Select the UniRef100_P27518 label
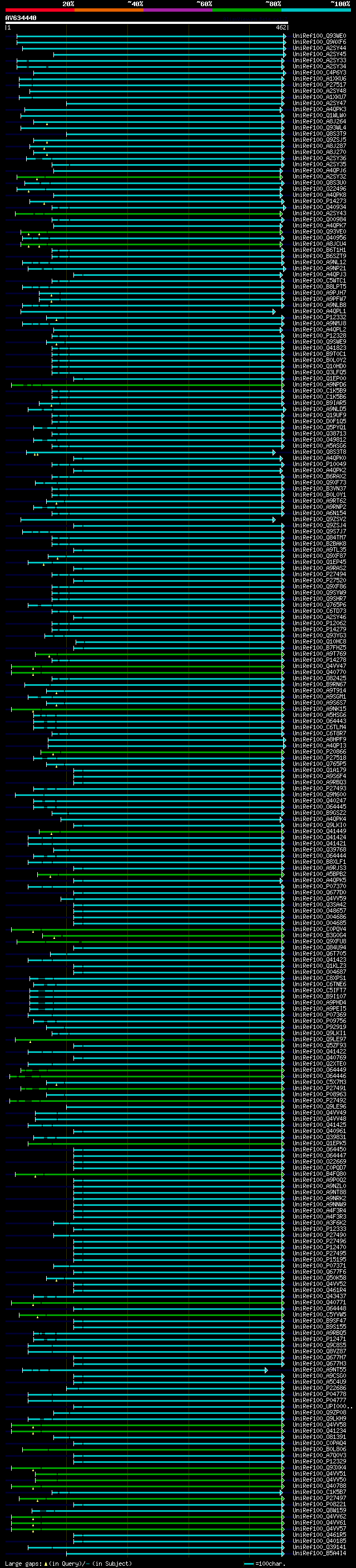 point(319,758)
